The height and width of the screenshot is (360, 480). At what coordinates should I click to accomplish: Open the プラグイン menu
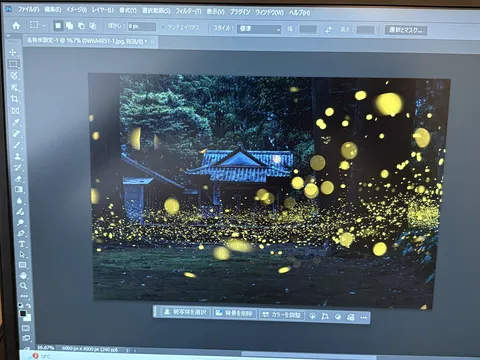point(240,12)
